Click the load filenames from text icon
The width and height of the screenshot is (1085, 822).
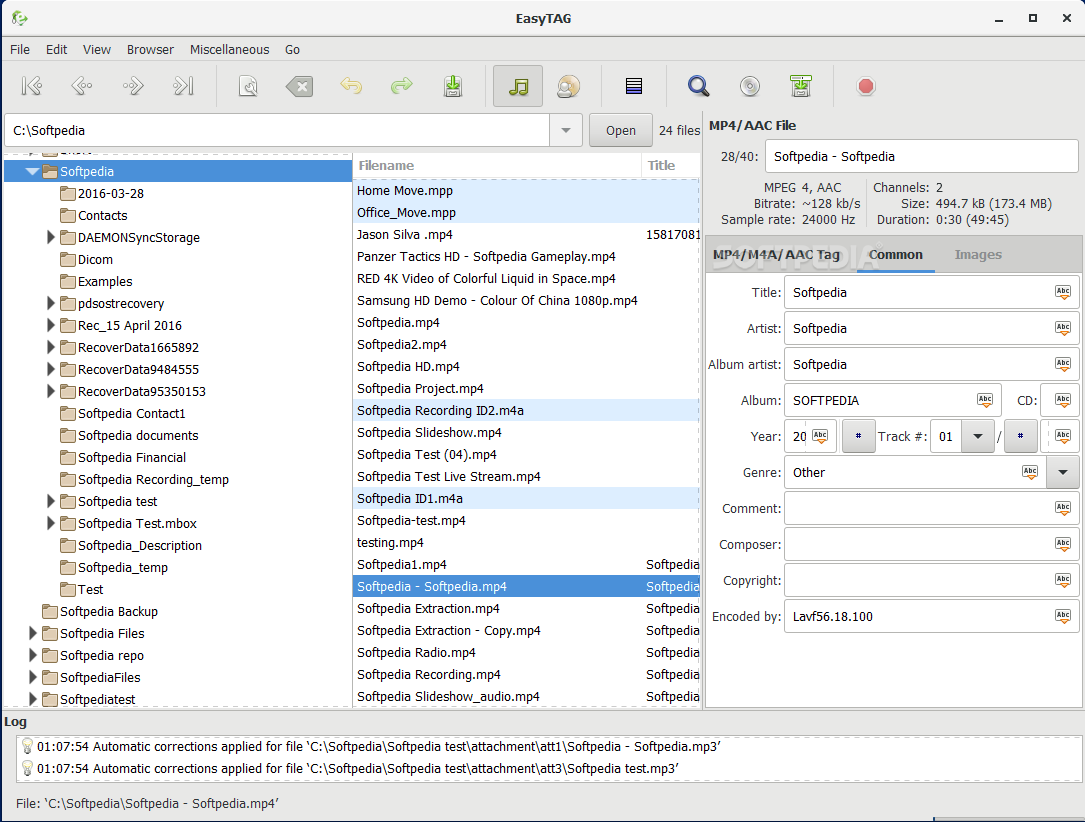point(801,86)
